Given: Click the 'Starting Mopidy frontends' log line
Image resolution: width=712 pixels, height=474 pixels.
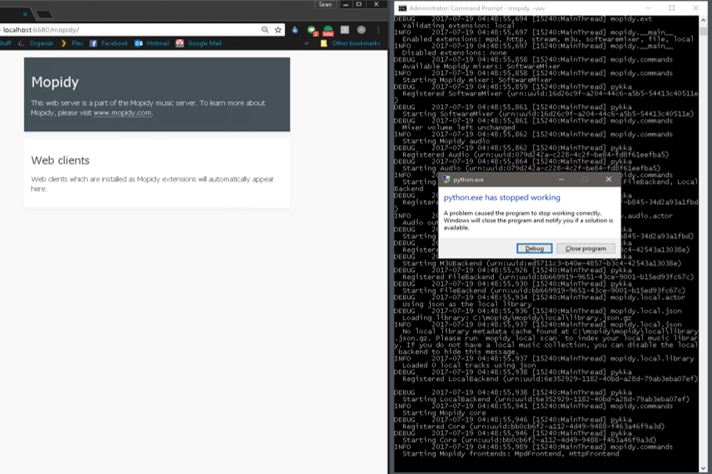Looking at the screenshot, I should [510, 454].
